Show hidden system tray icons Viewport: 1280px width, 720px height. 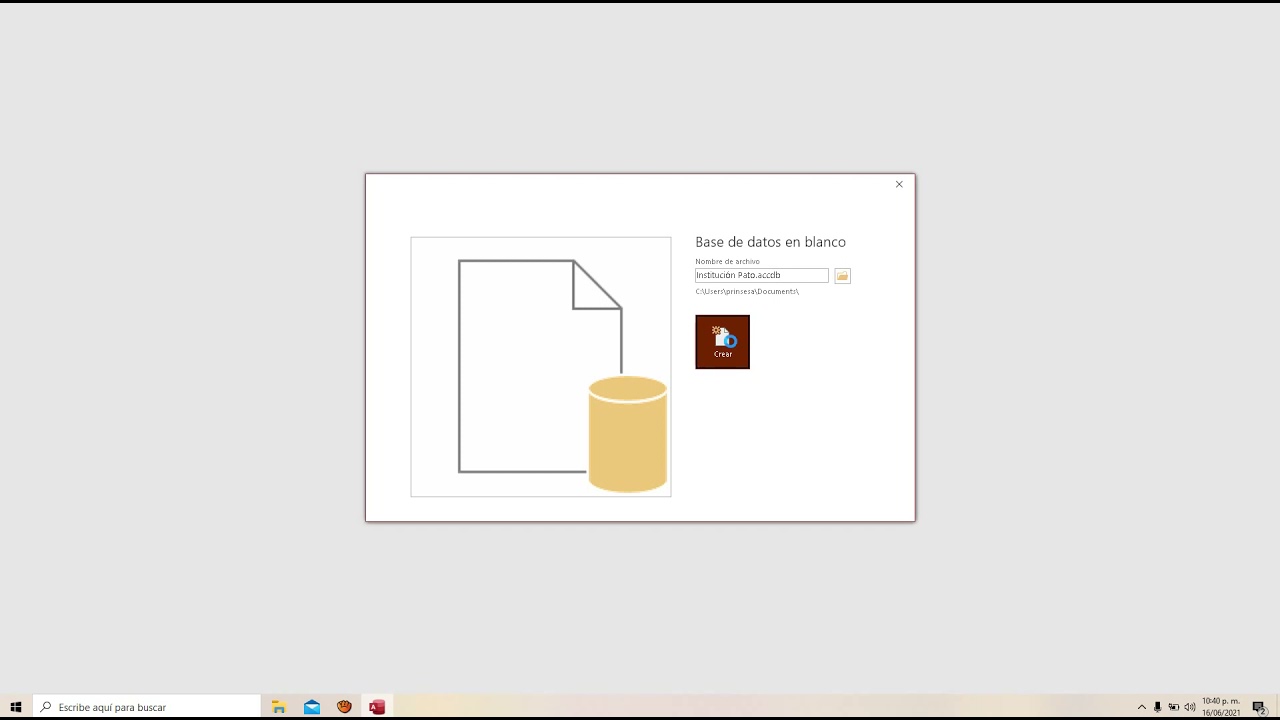point(1142,707)
